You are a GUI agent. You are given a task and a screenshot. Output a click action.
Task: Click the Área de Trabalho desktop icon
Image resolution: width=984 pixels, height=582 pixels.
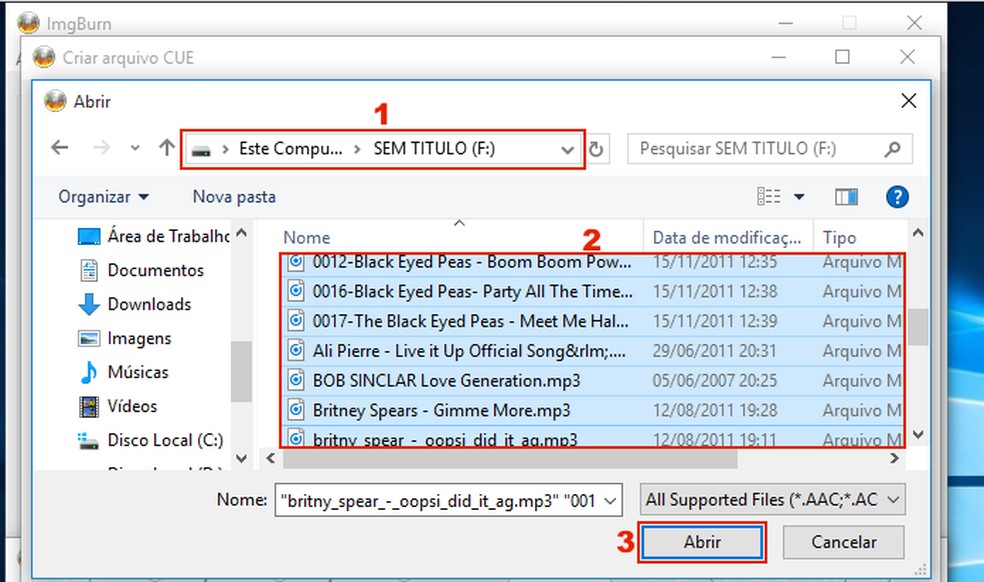coord(88,237)
